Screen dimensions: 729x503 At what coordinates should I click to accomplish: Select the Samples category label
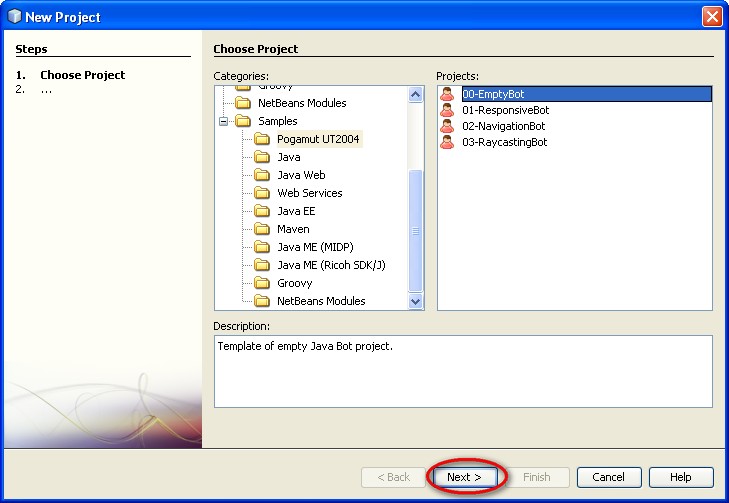[x=278, y=121]
